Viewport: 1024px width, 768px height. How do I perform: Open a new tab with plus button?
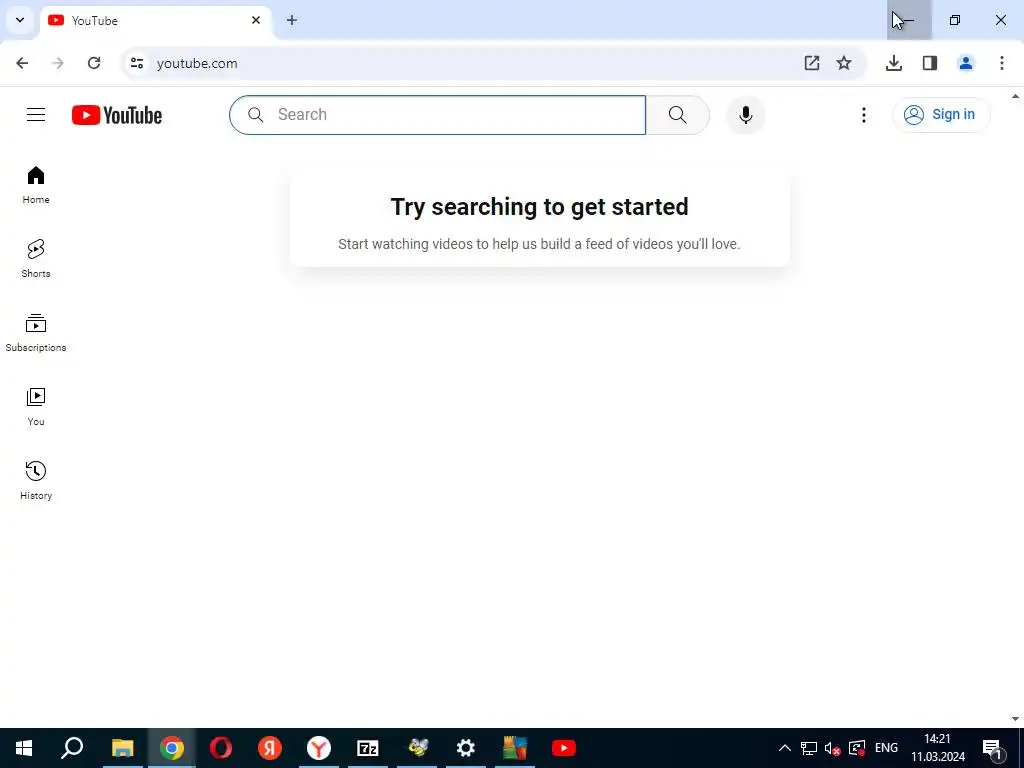pos(292,20)
